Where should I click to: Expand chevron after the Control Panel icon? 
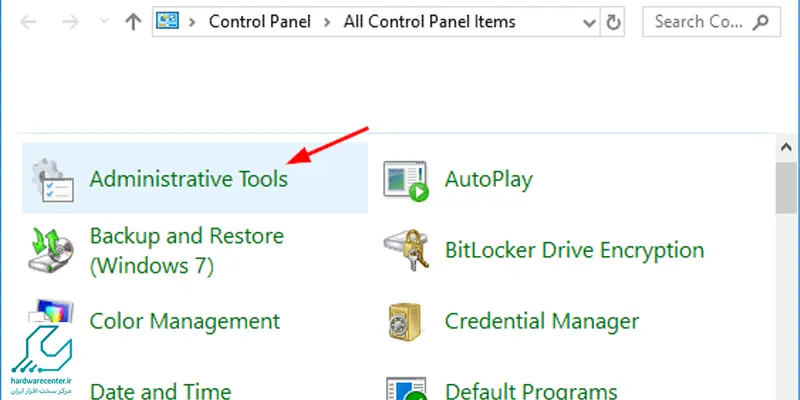coord(192,22)
